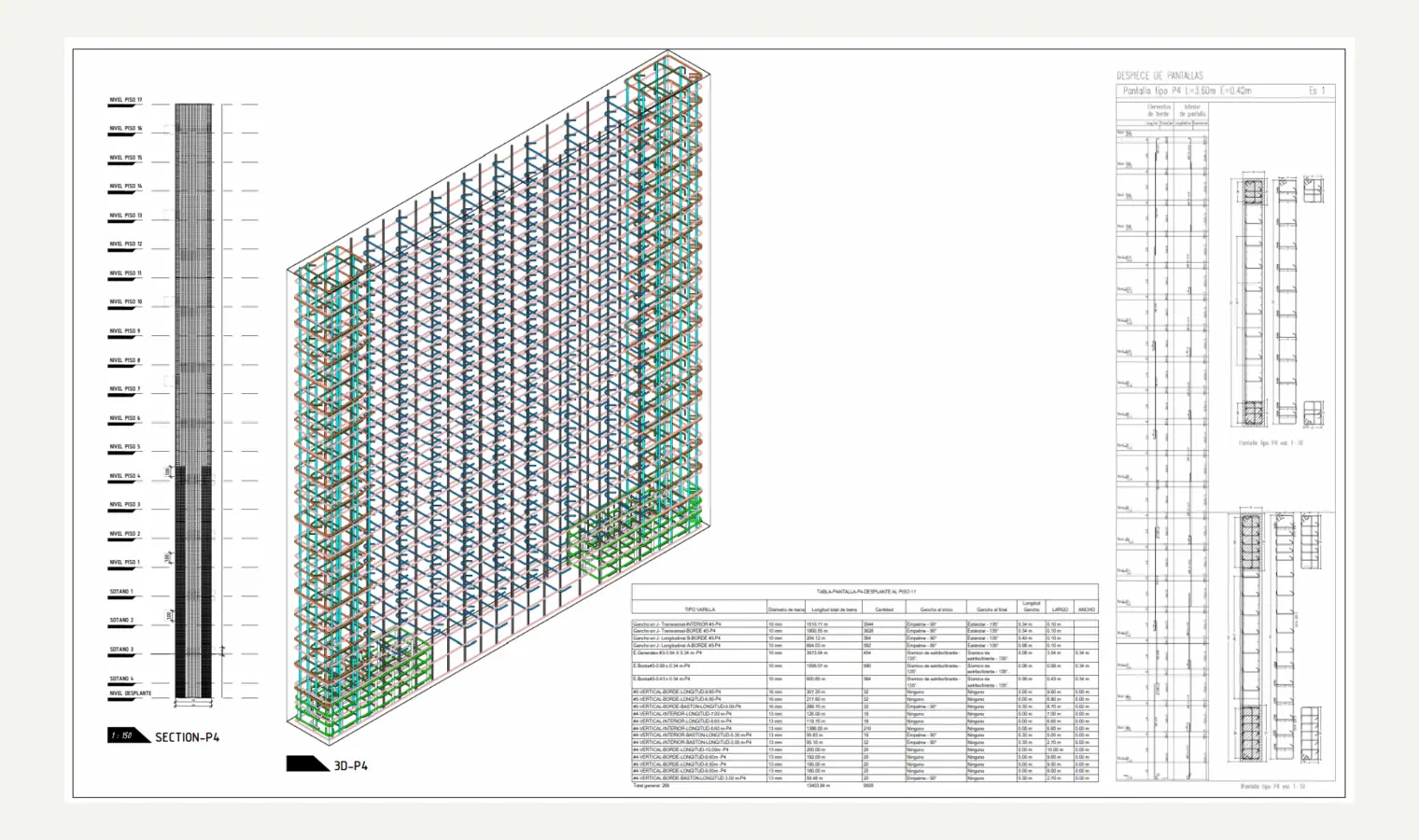The height and width of the screenshot is (840, 1419).
Task: Click the NIVEL PISO 1 level label
Action: click(125, 563)
